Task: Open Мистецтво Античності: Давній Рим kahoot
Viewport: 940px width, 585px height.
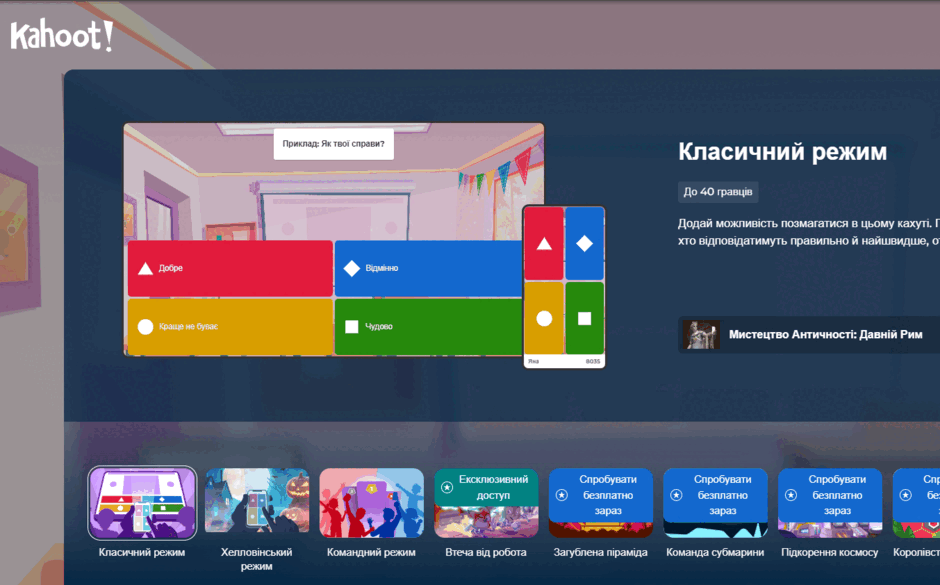Action: (809, 334)
